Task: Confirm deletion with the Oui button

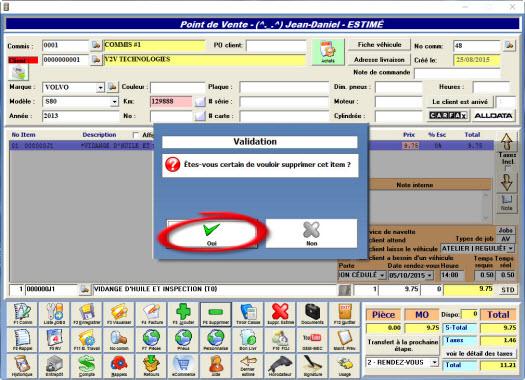Action: click(212, 234)
